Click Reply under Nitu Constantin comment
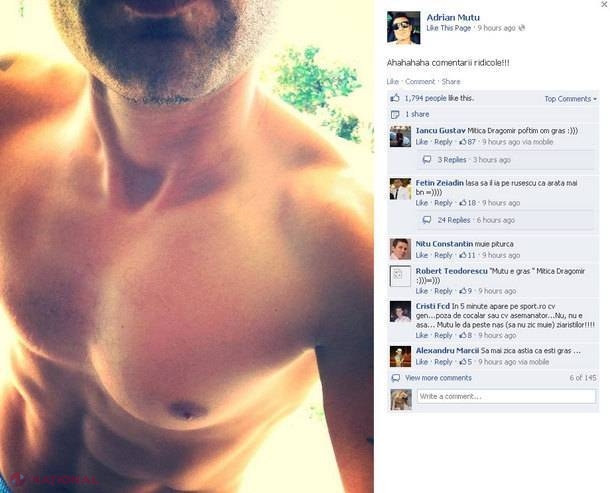Viewport: 610px width, 493px height. coord(443,255)
